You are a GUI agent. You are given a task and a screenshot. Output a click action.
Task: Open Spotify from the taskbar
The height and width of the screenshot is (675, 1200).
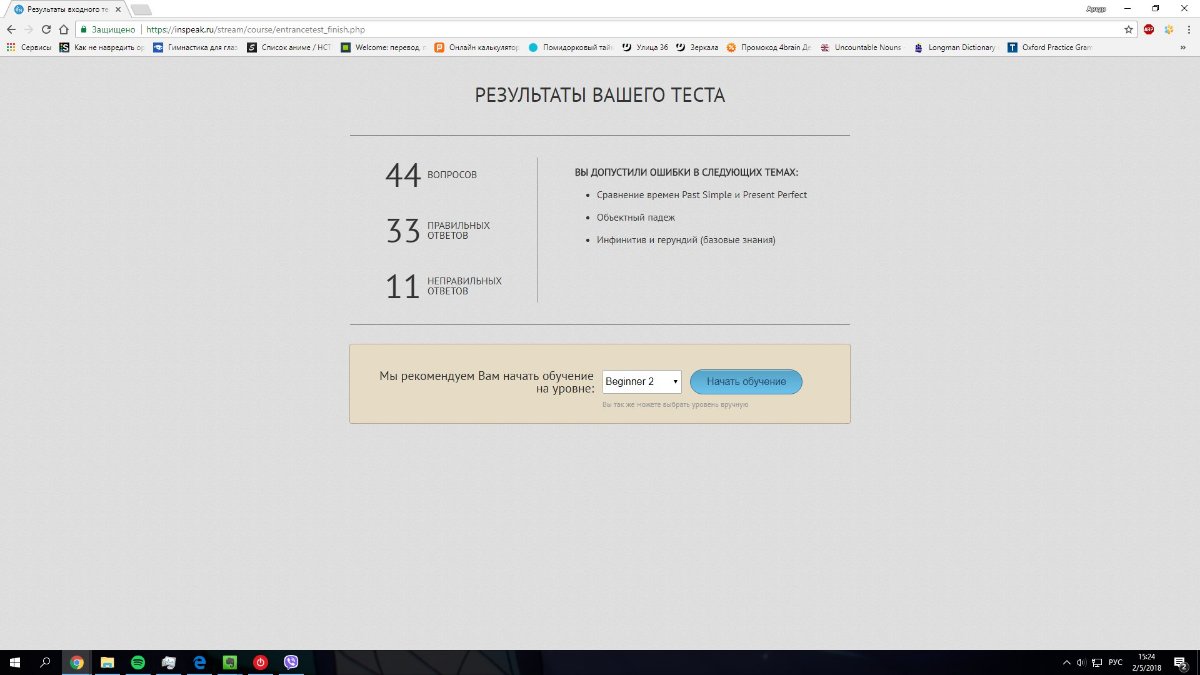[x=138, y=662]
